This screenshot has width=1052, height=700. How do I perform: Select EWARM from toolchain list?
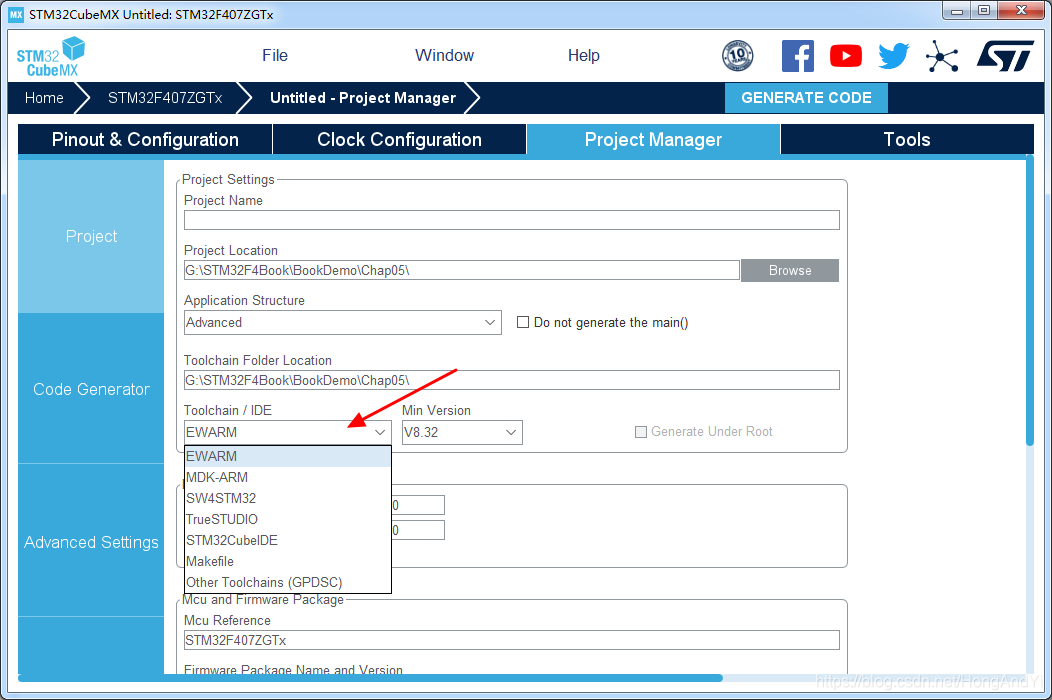click(x=288, y=456)
